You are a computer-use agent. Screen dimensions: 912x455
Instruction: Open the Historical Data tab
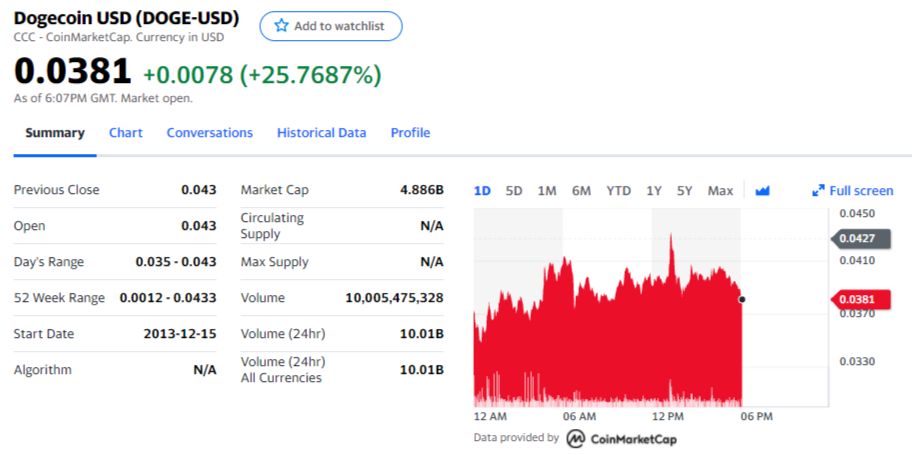[x=322, y=133]
